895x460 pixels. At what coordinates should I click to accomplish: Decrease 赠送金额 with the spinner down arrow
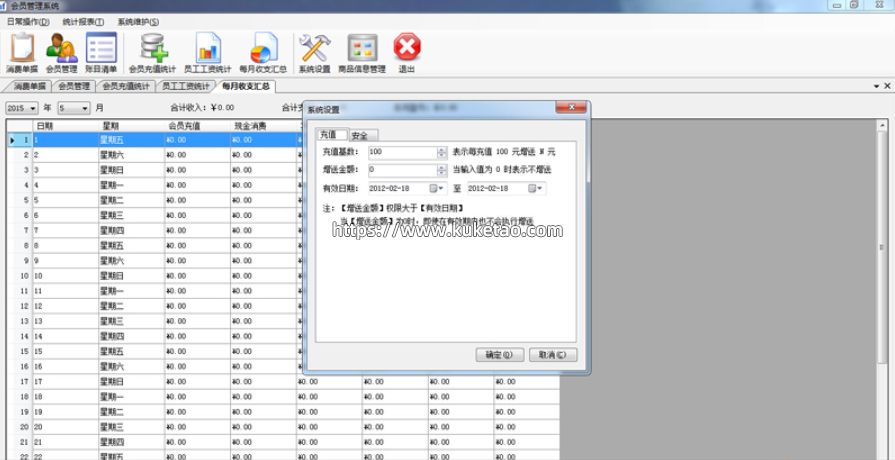tap(442, 173)
